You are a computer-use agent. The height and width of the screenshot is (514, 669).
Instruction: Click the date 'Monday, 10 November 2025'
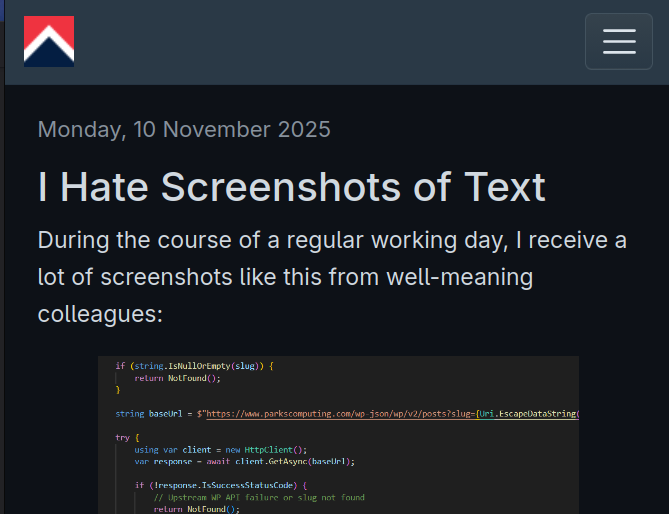(184, 129)
